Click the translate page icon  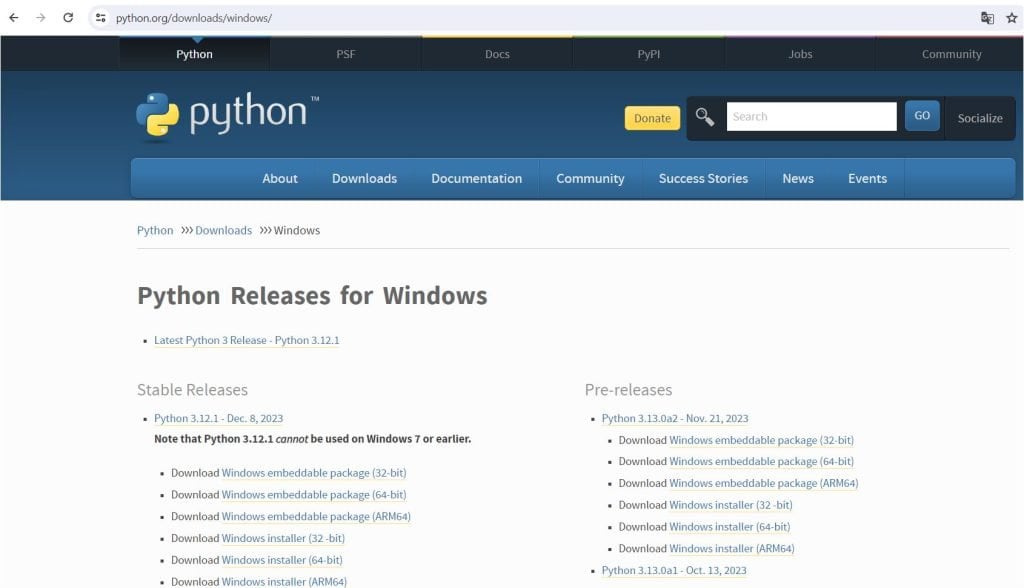tap(987, 18)
